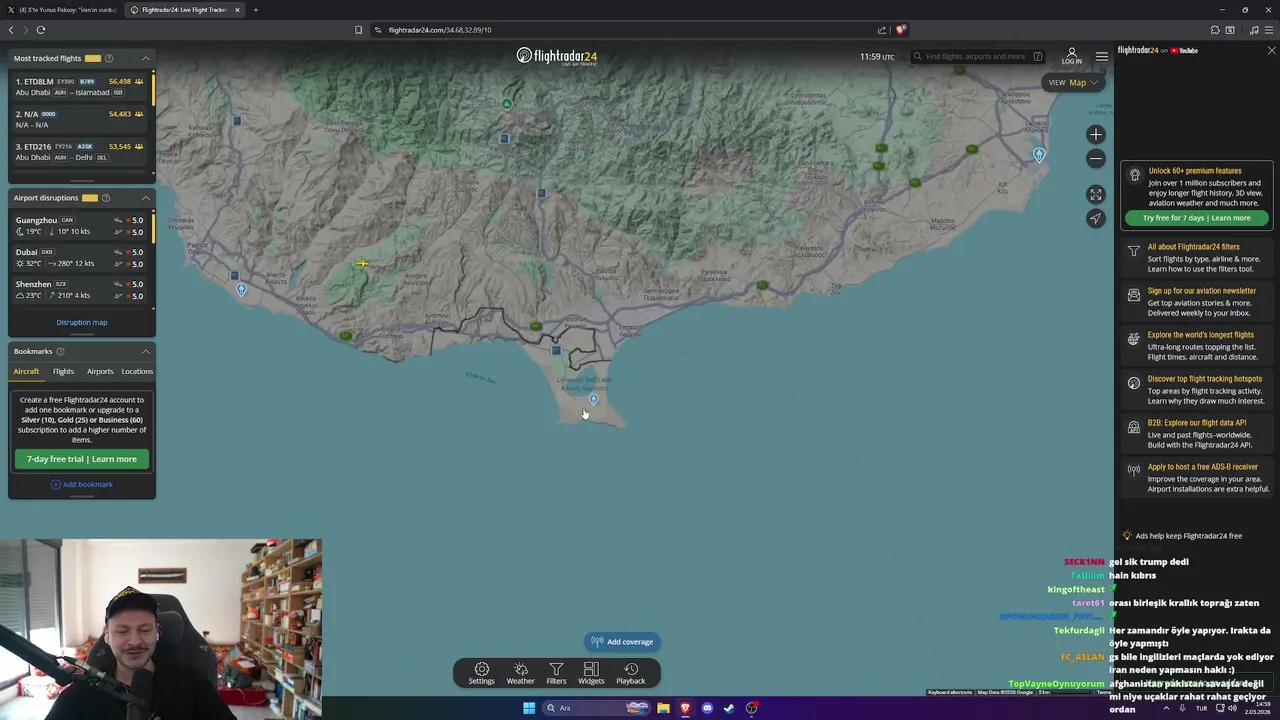
Task: Close the Flightradar24 YouTube side panel
Action: pyautogui.click(x=1271, y=50)
